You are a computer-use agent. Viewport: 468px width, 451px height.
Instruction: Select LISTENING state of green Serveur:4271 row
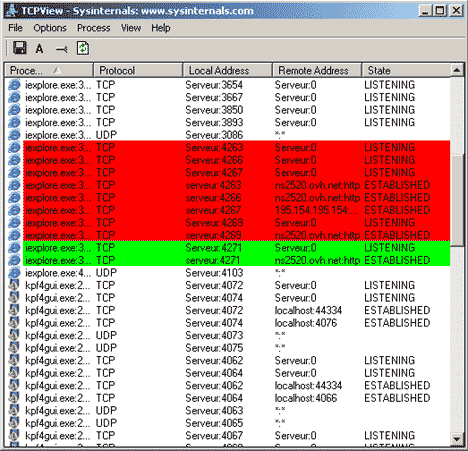coord(389,248)
